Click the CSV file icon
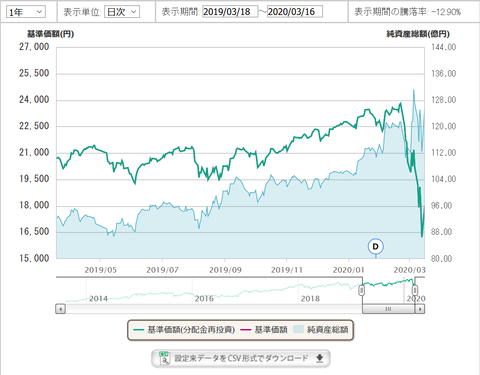The height and width of the screenshot is (375, 480). click(x=165, y=358)
